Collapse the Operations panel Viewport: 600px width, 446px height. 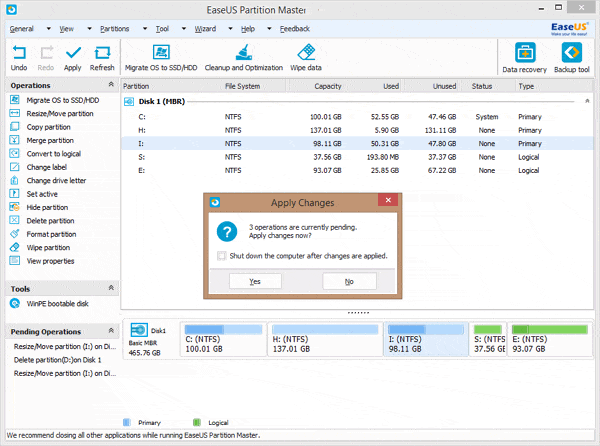[x=111, y=84]
